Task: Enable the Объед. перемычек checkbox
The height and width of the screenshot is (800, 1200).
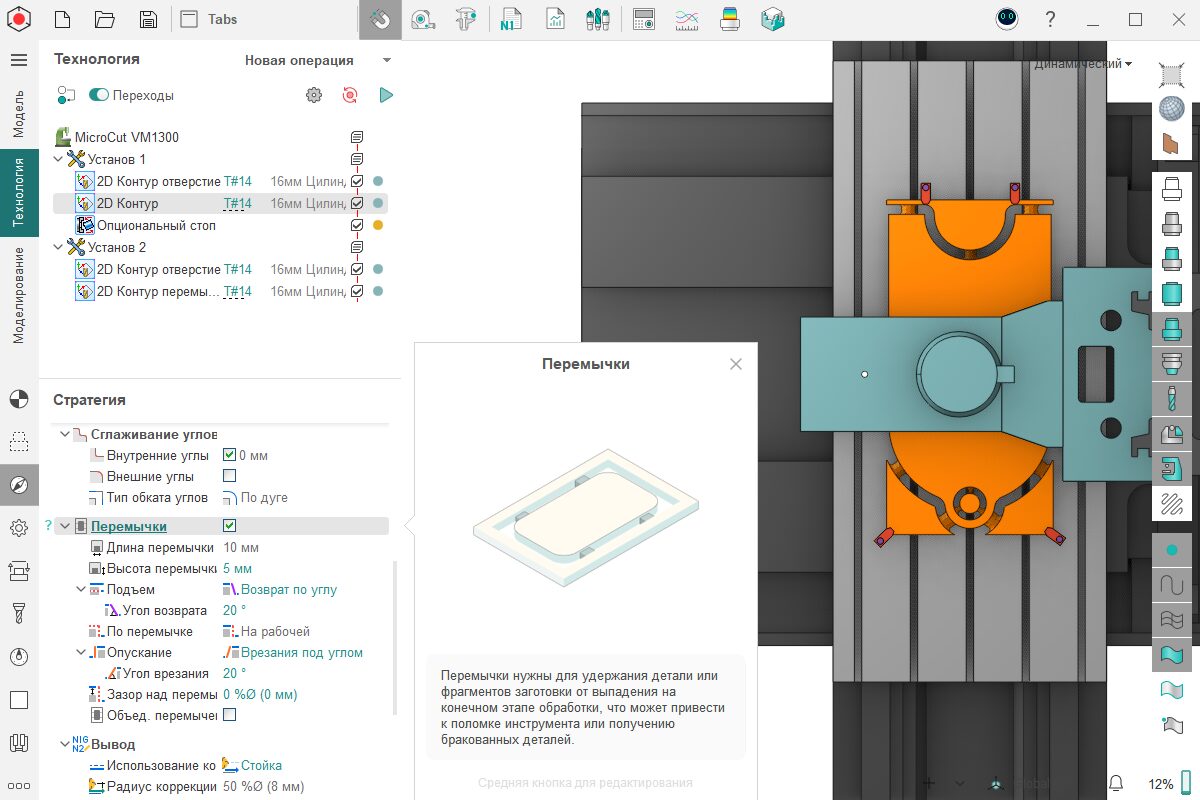Action: tap(229, 715)
